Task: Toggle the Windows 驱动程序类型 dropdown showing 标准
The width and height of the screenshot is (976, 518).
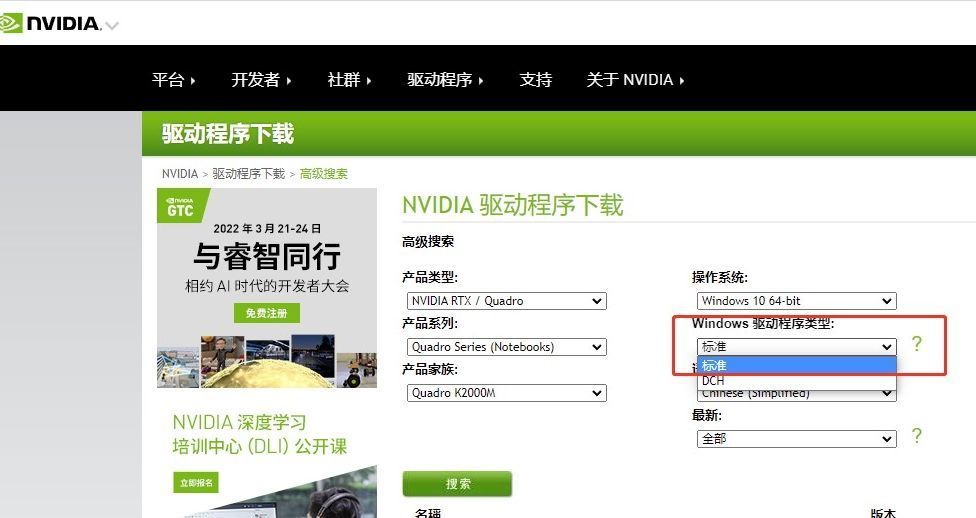Action: (x=796, y=347)
